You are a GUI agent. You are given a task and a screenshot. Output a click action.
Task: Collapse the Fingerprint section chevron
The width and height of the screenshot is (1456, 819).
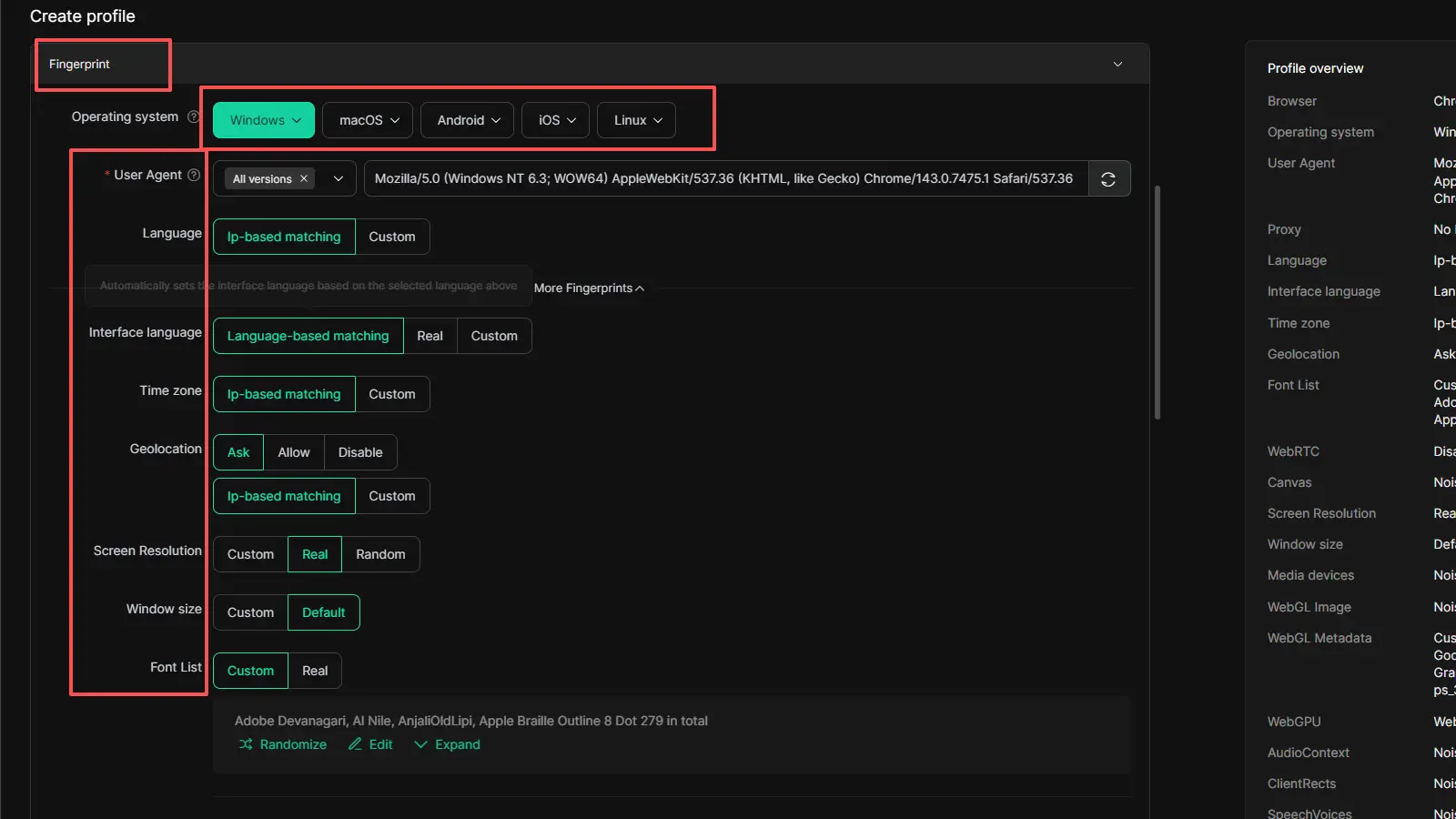pos(1117,65)
